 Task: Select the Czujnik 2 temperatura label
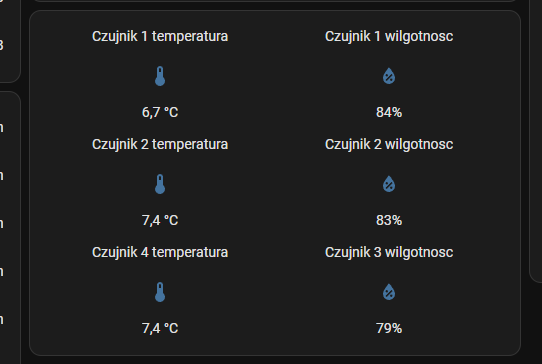point(160,144)
